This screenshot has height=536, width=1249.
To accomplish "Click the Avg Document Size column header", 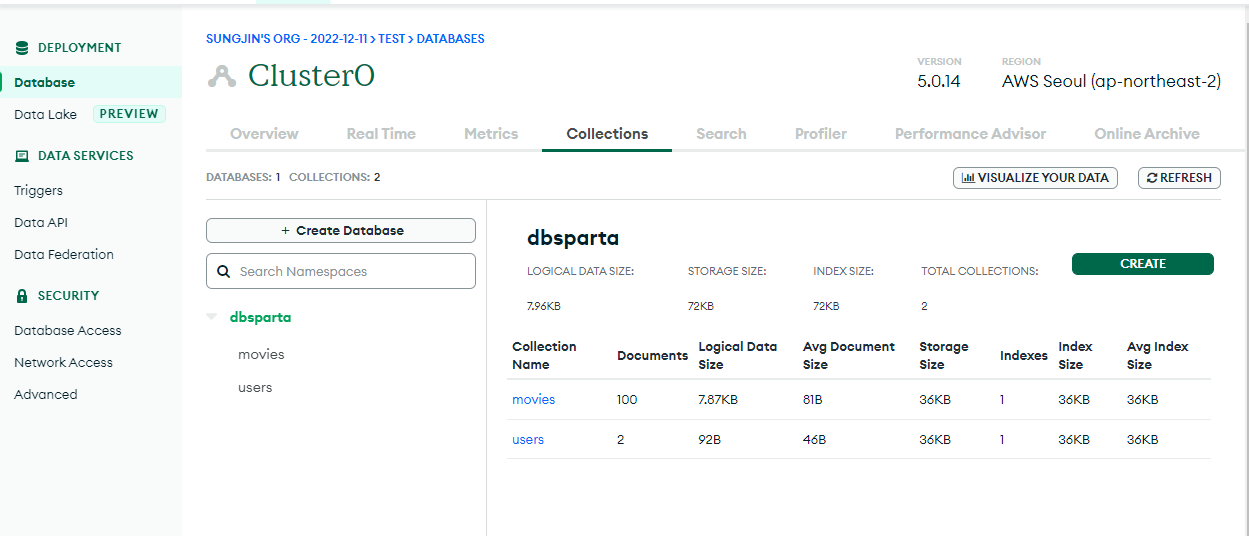I will (x=849, y=355).
